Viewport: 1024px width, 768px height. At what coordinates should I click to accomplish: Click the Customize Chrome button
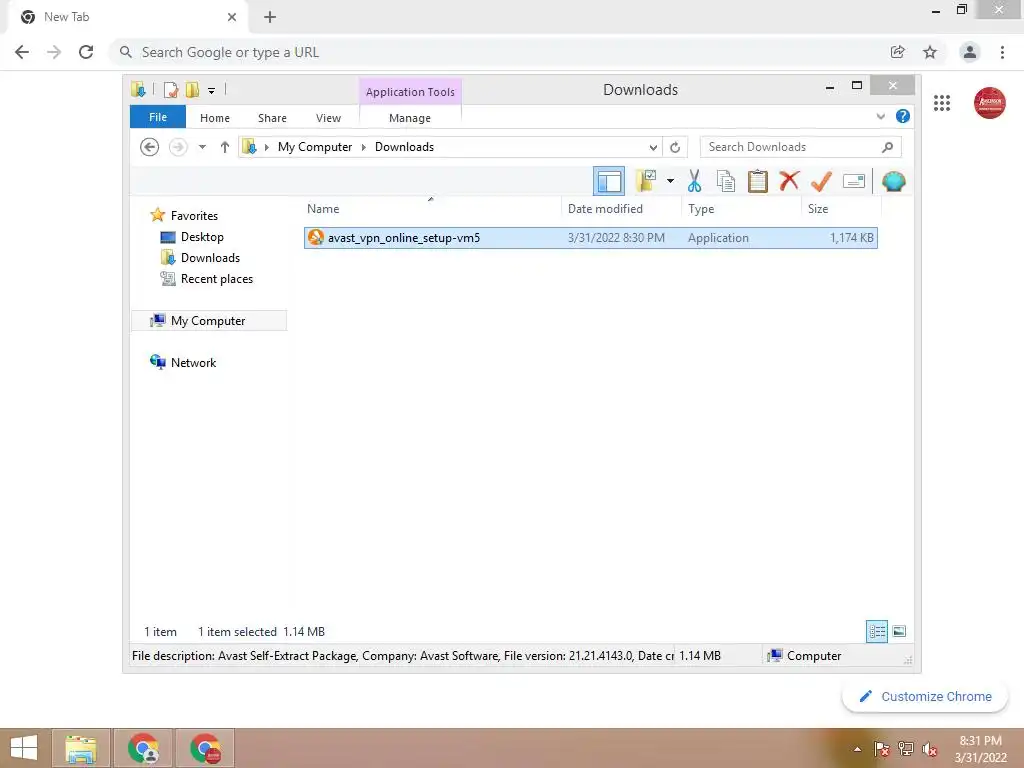pyautogui.click(x=925, y=696)
